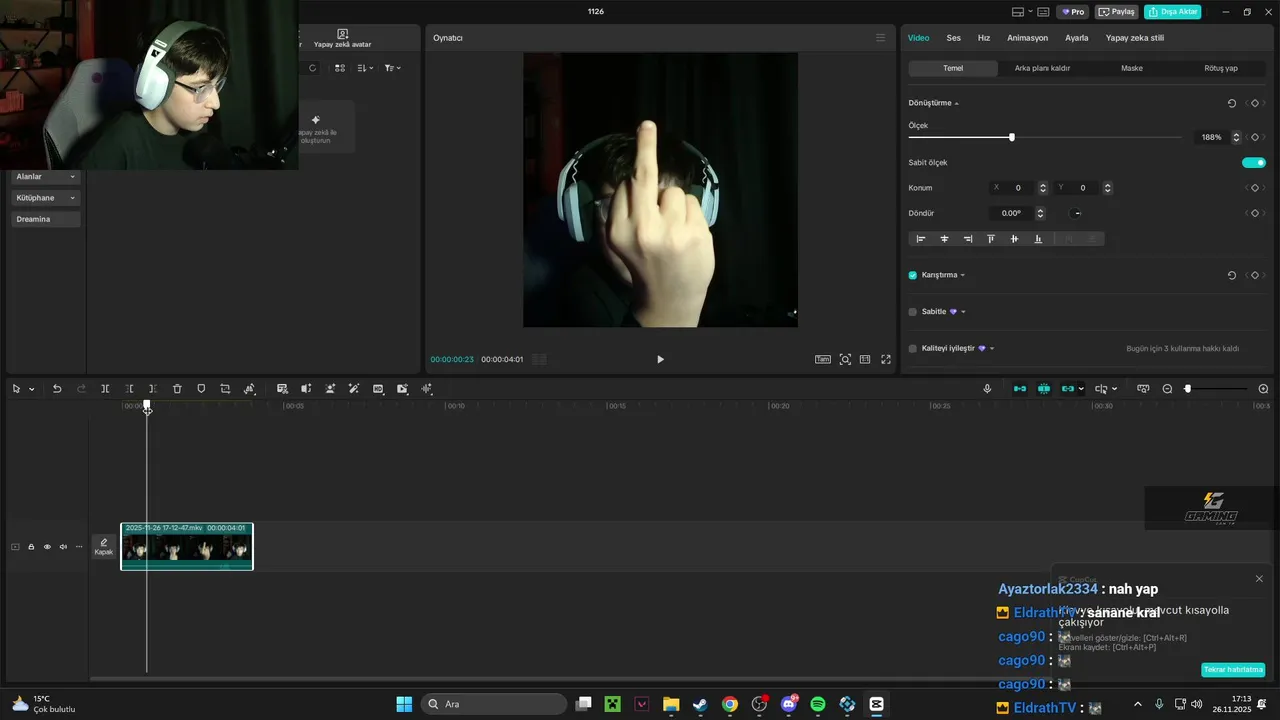Image resolution: width=1280 pixels, height=720 pixels.
Task: Click the Kapak cover edit button
Action: [x=104, y=546]
